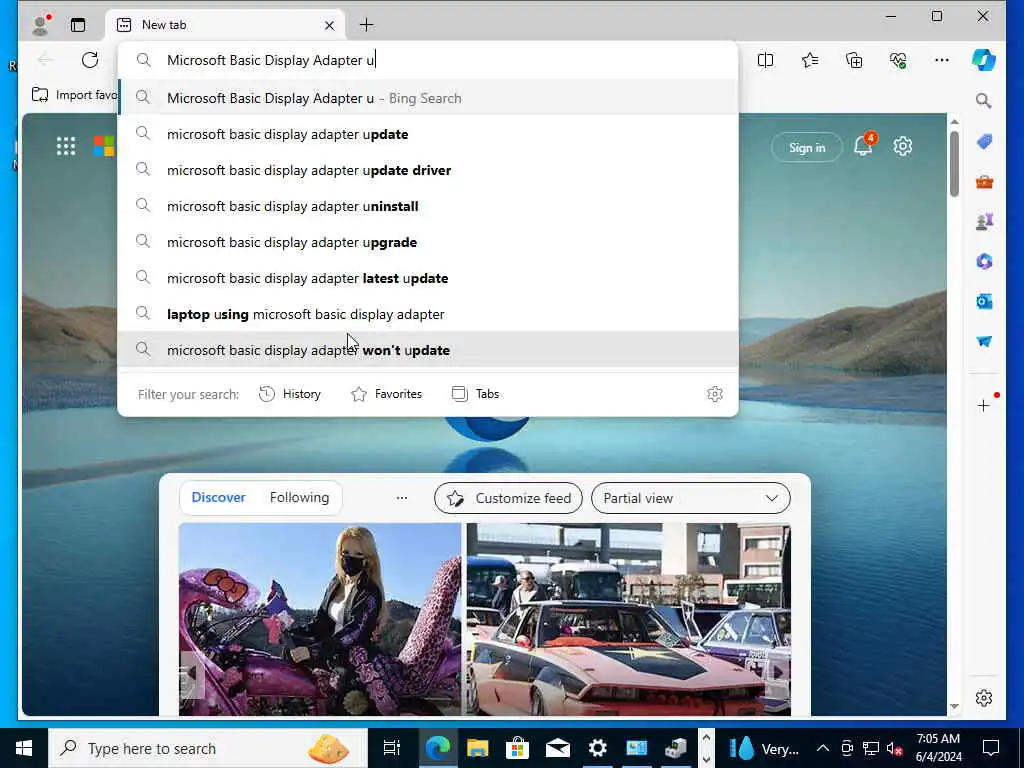Choose the suggestion 'microsoft basic display adapter update'
Screen dimensions: 1024x768
pyautogui.click(x=428, y=134)
